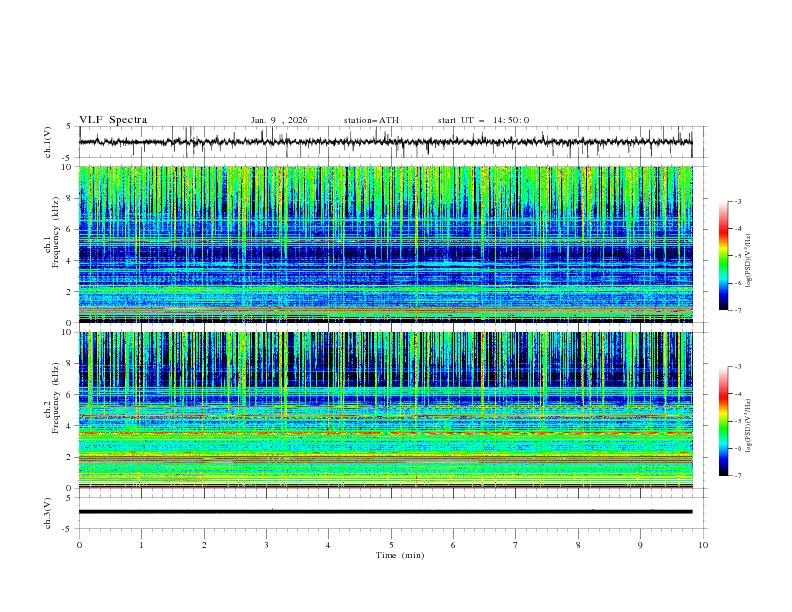
Task: Click the 3 minute tick label
Action: pos(266,544)
